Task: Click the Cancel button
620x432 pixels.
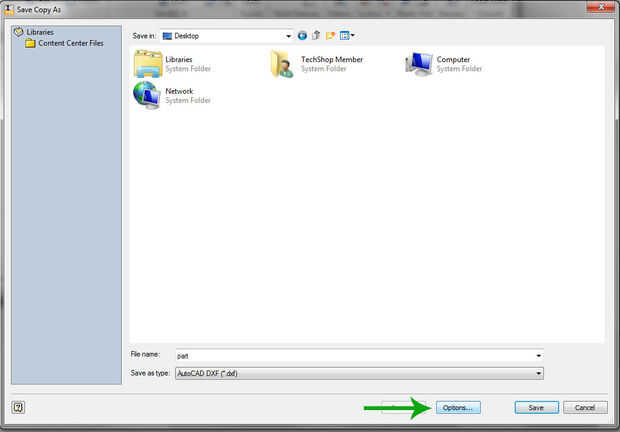Action: click(585, 407)
